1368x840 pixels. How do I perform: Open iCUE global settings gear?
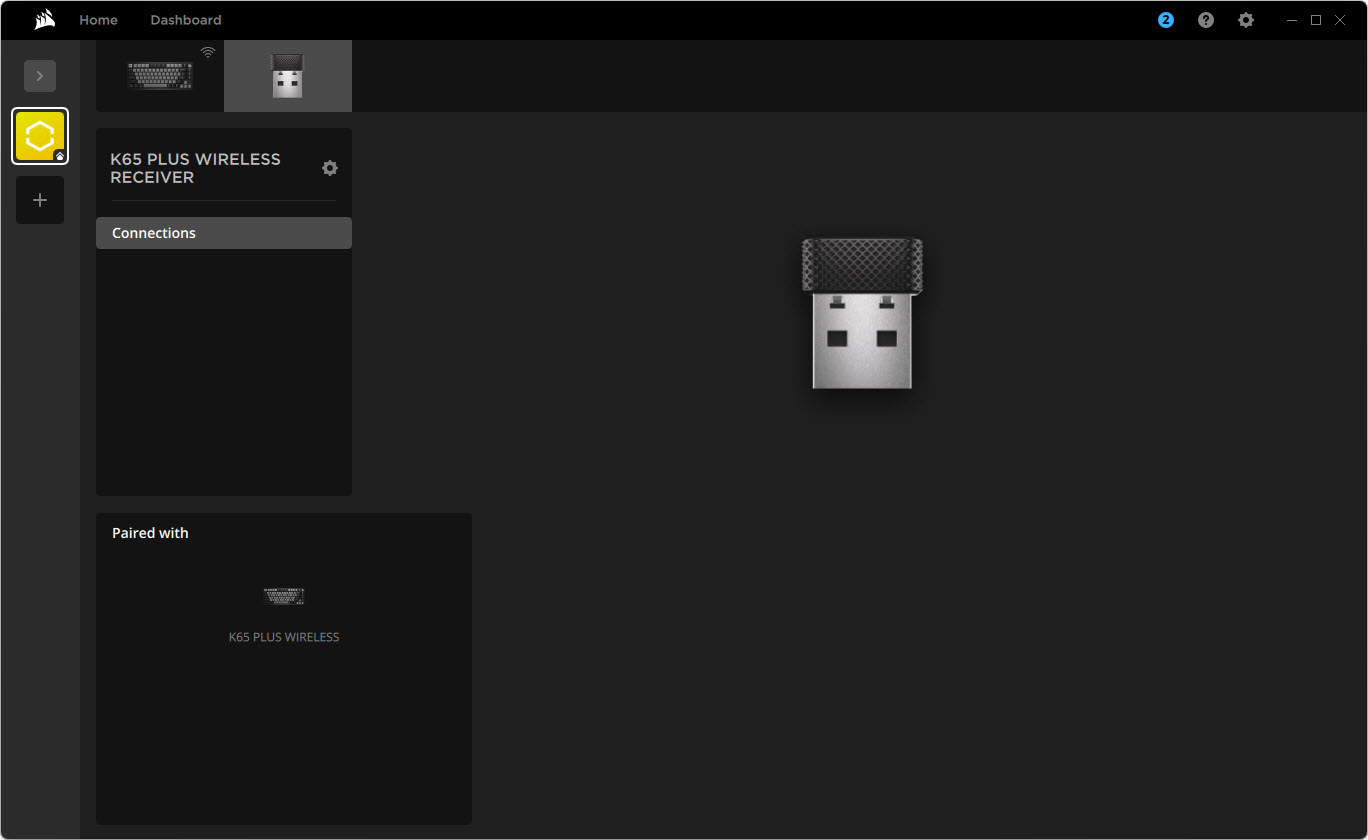pyautogui.click(x=1246, y=20)
